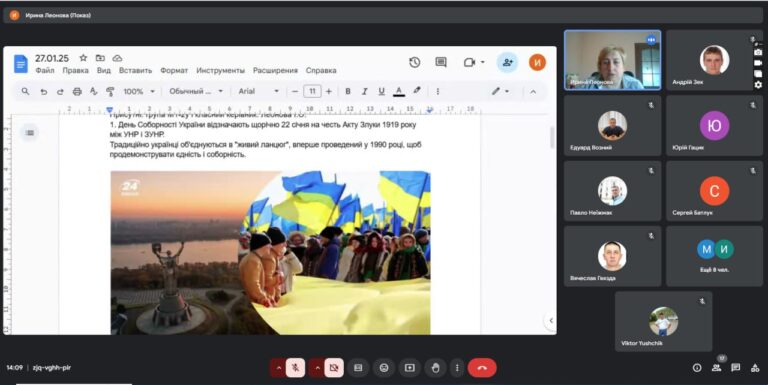Raise hand in the meeting
Screen dimensions: 768x385
pos(435,368)
